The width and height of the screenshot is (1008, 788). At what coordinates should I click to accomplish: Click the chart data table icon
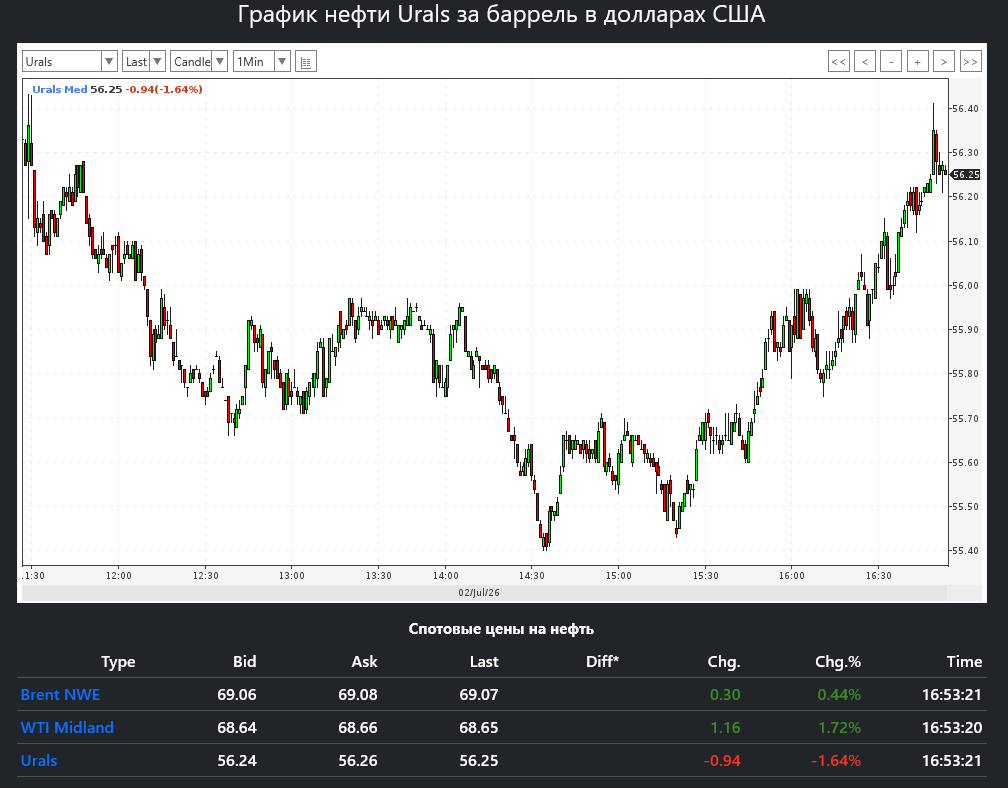[x=306, y=62]
